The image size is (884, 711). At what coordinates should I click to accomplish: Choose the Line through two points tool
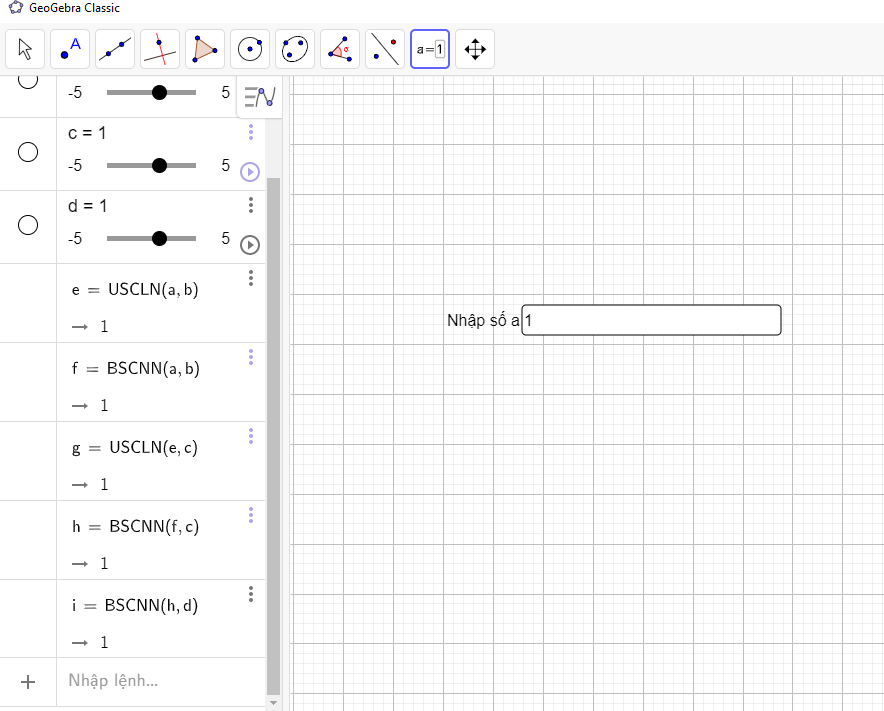click(115, 49)
